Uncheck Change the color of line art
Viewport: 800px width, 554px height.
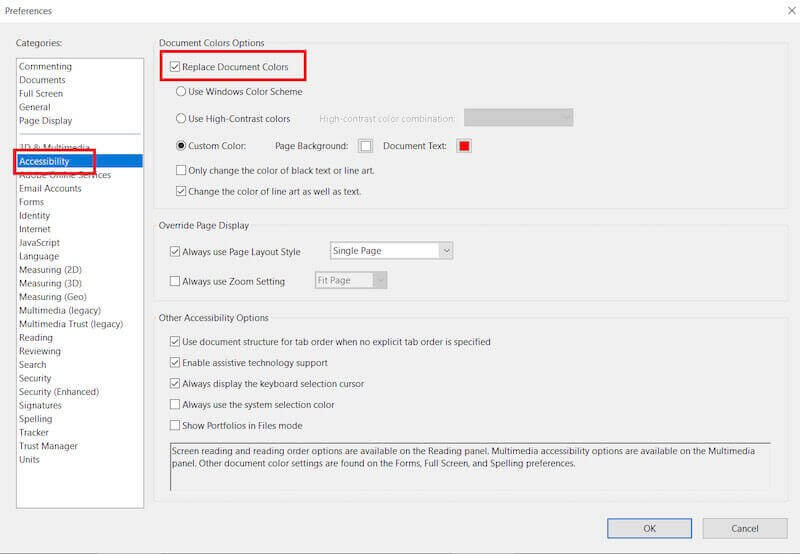tap(181, 191)
